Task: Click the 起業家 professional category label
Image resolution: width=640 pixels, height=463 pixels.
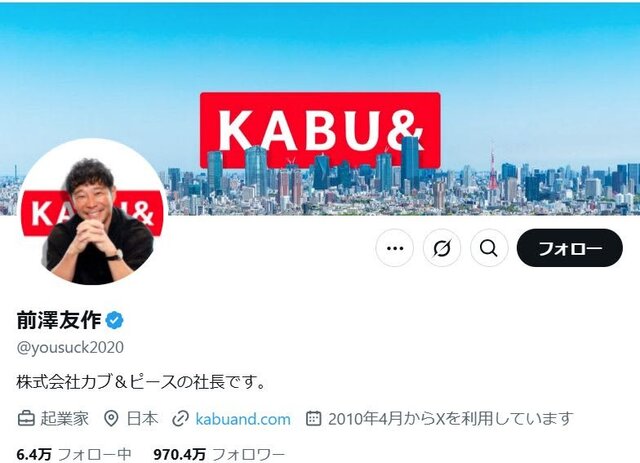Action: (x=64, y=419)
